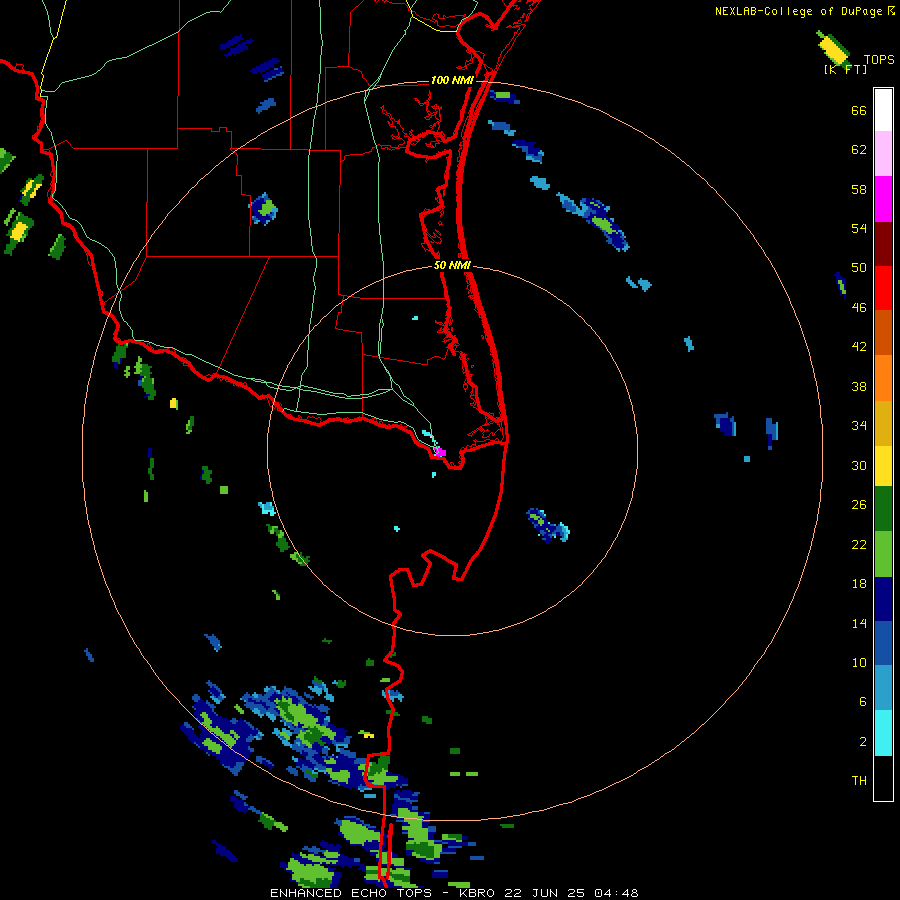Click the 50 value on the legend scale

click(x=859, y=268)
